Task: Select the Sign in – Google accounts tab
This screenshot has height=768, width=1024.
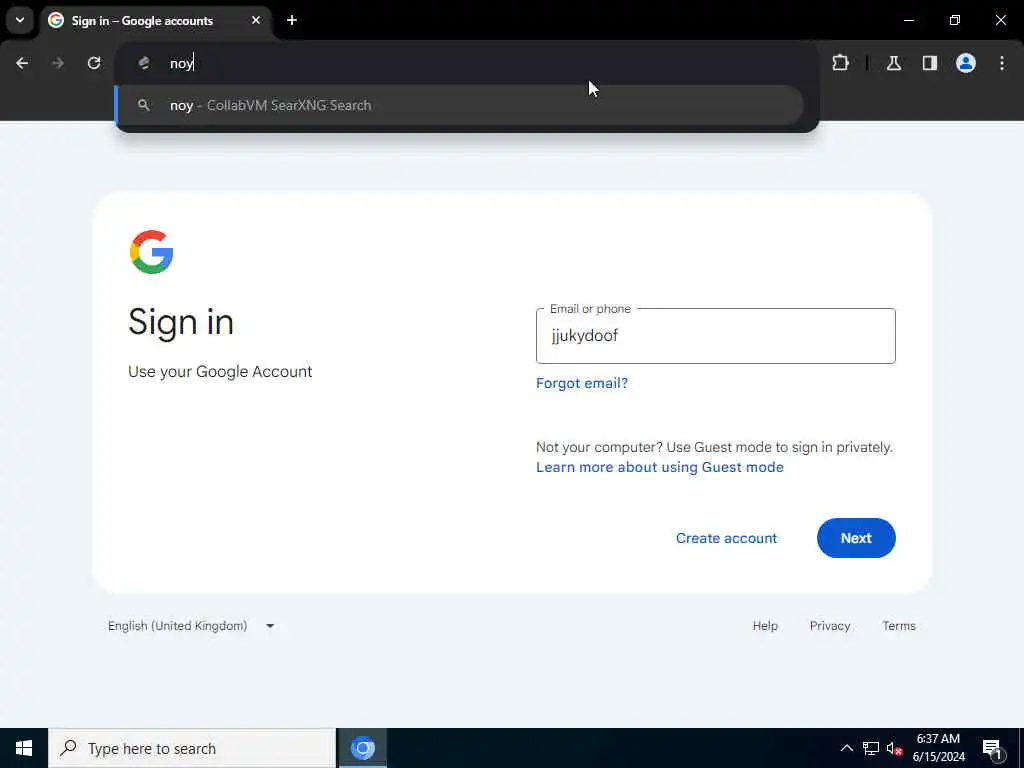Action: [155, 20]
